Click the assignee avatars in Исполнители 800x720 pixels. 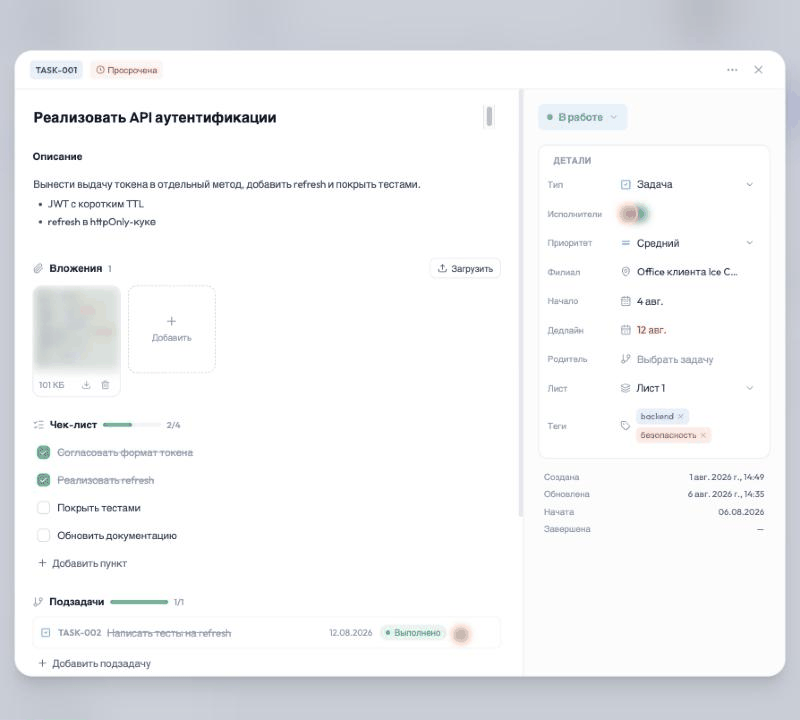633,214
